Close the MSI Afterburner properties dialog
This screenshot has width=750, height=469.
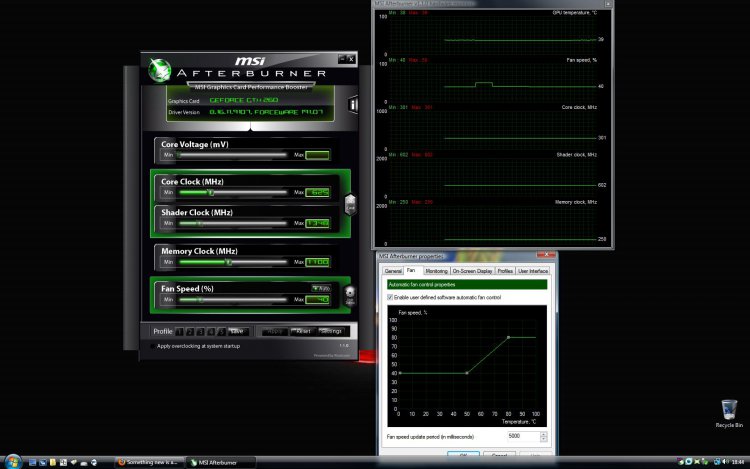pyautogui.click(x=546, y=255)
